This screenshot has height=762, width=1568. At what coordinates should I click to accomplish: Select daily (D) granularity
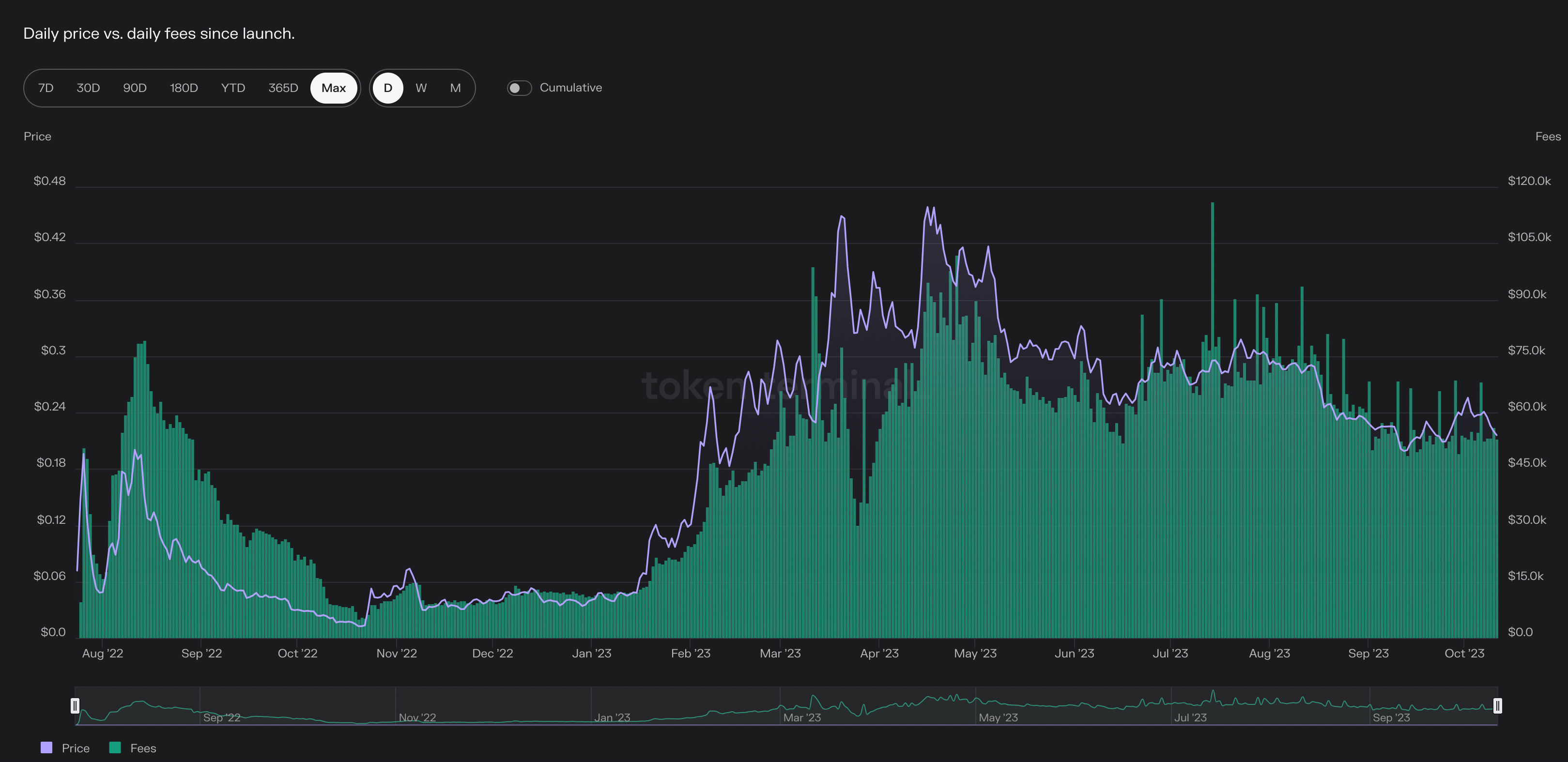[x=388, y=88]
